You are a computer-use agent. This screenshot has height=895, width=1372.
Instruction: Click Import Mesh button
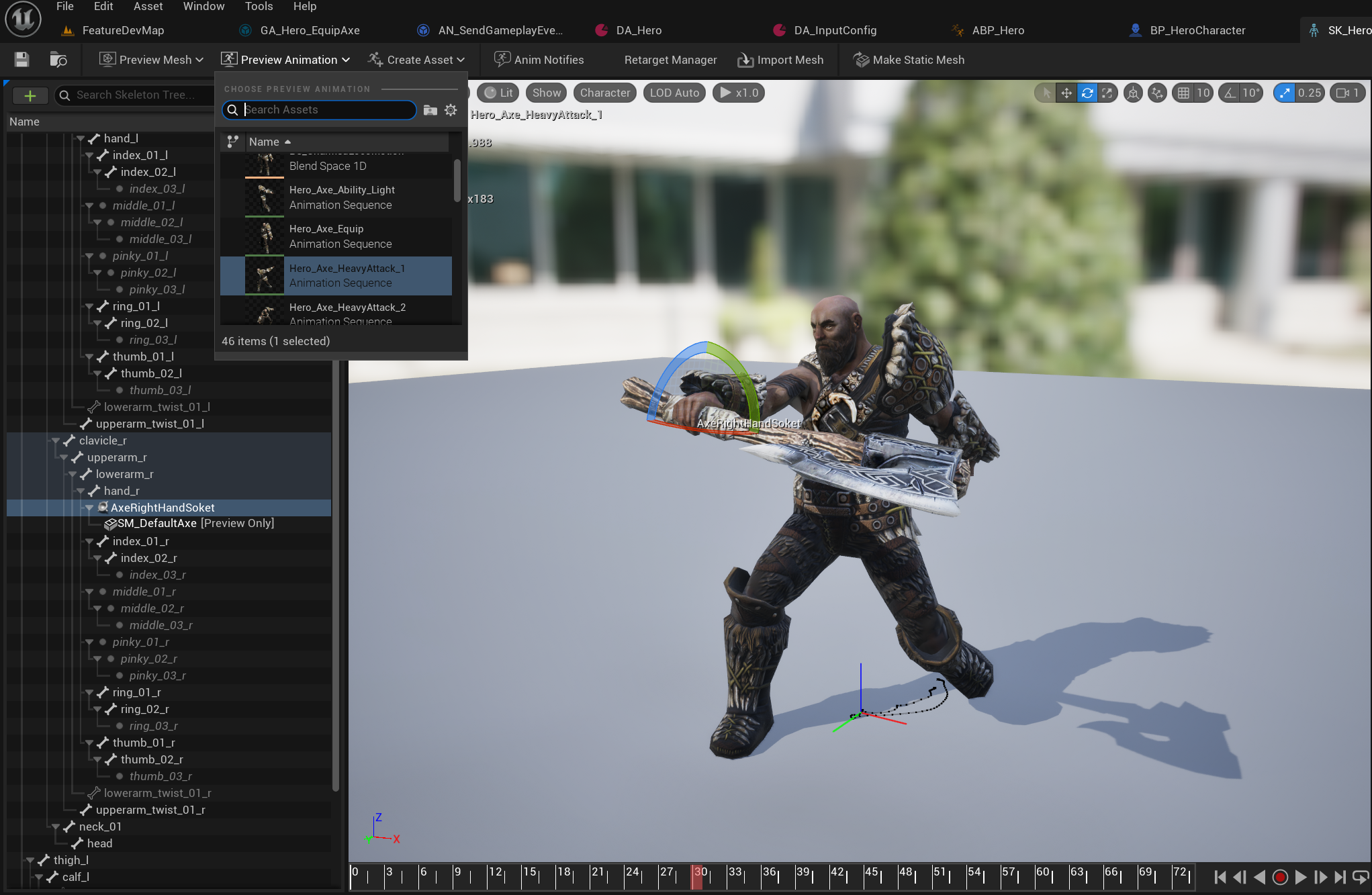coord(780,60)
